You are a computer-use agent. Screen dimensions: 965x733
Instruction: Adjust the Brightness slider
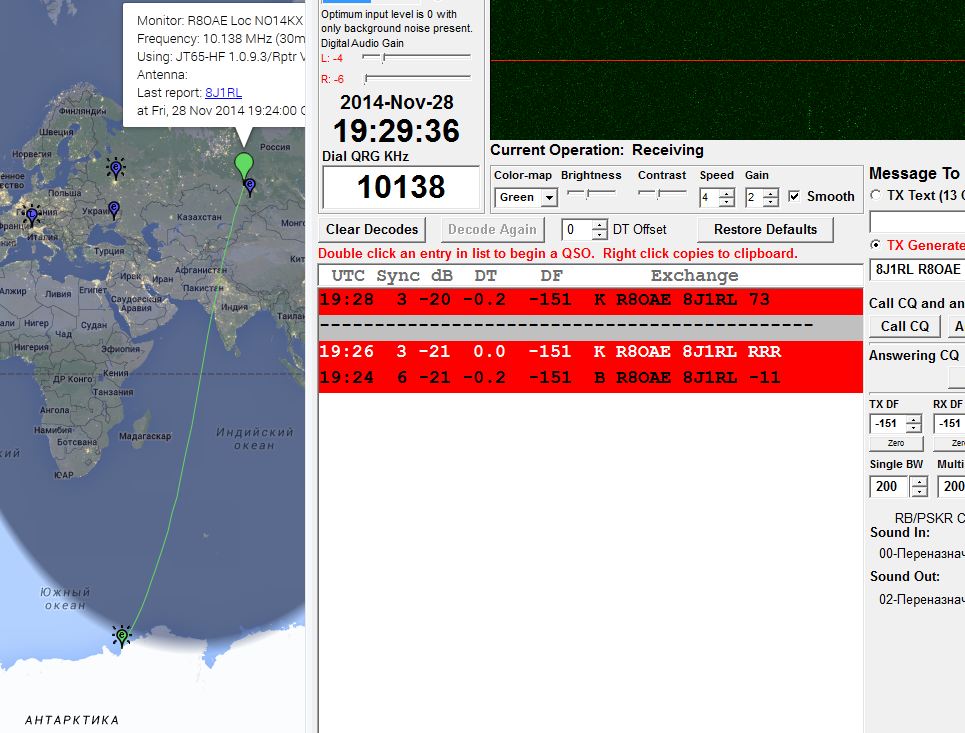589,192
